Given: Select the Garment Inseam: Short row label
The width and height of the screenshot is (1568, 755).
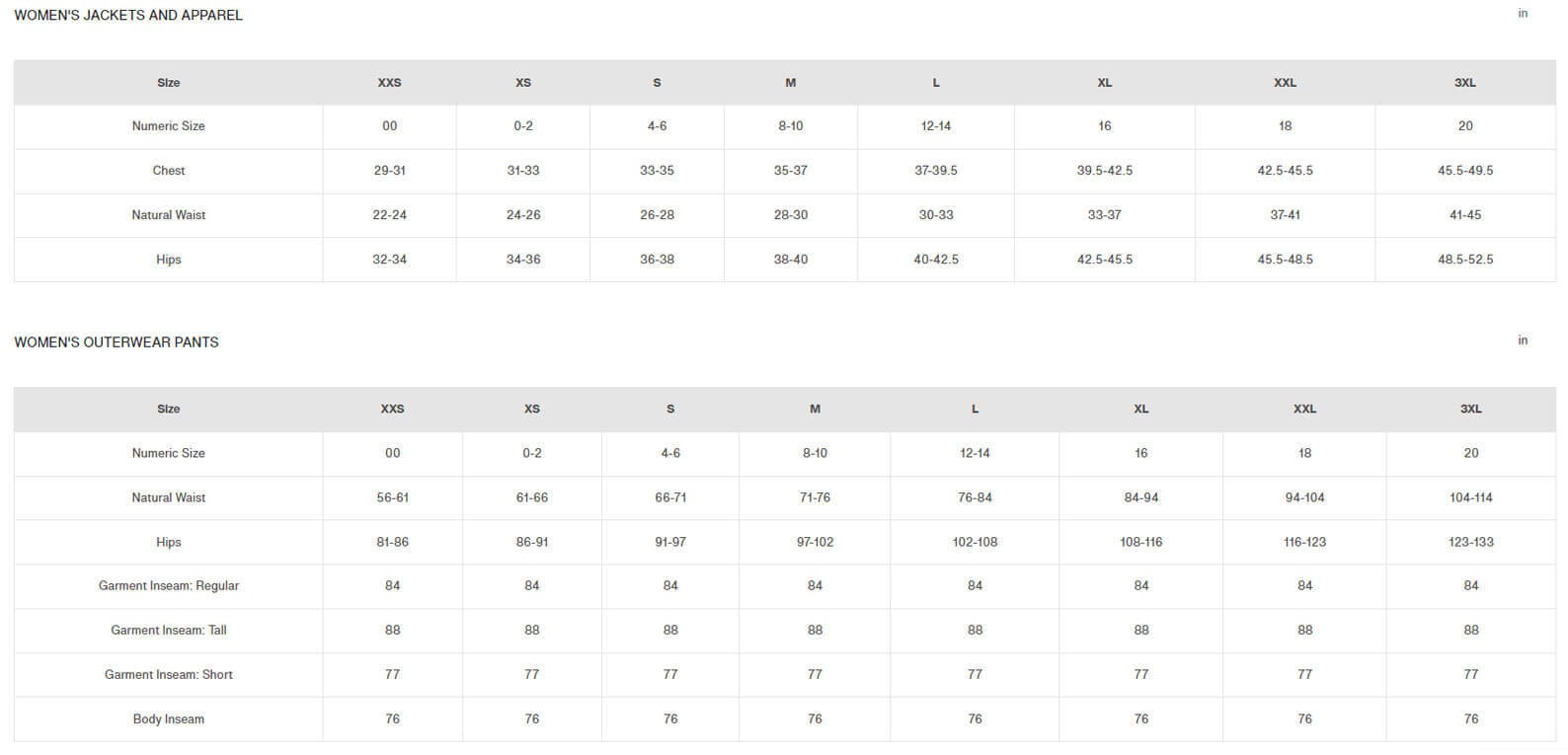Looking at the screenshot, I should [x=169, y=675].
